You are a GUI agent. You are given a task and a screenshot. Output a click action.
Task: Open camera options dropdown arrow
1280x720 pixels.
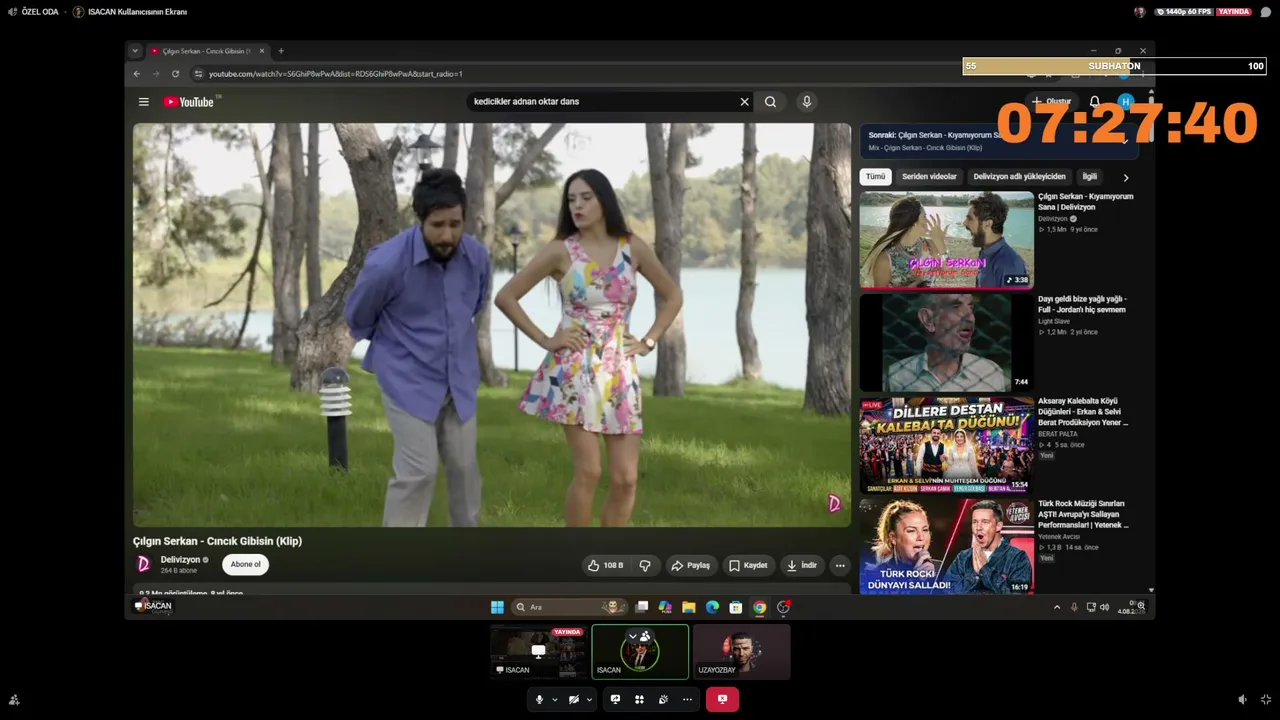[x=589, y=700]
